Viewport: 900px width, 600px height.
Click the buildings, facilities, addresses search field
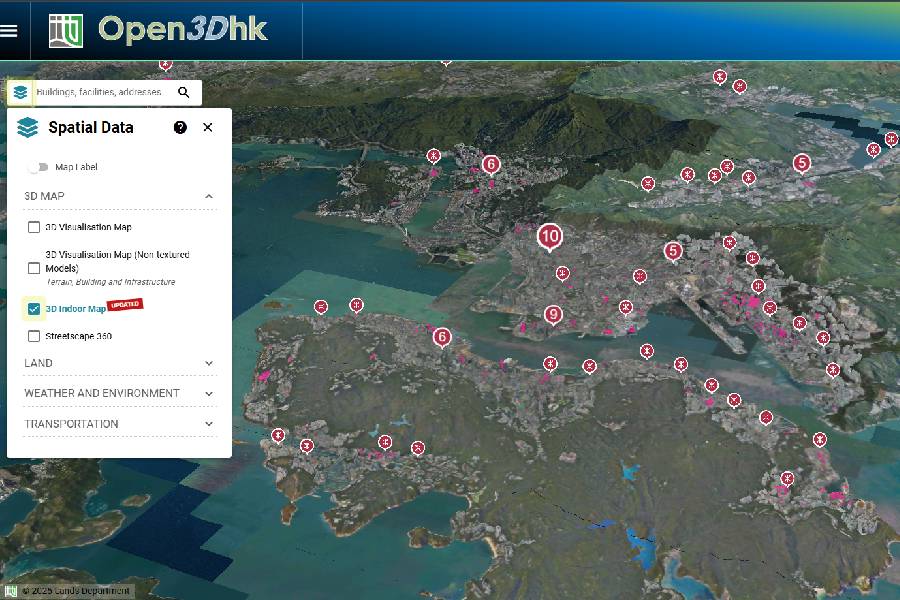100,92
